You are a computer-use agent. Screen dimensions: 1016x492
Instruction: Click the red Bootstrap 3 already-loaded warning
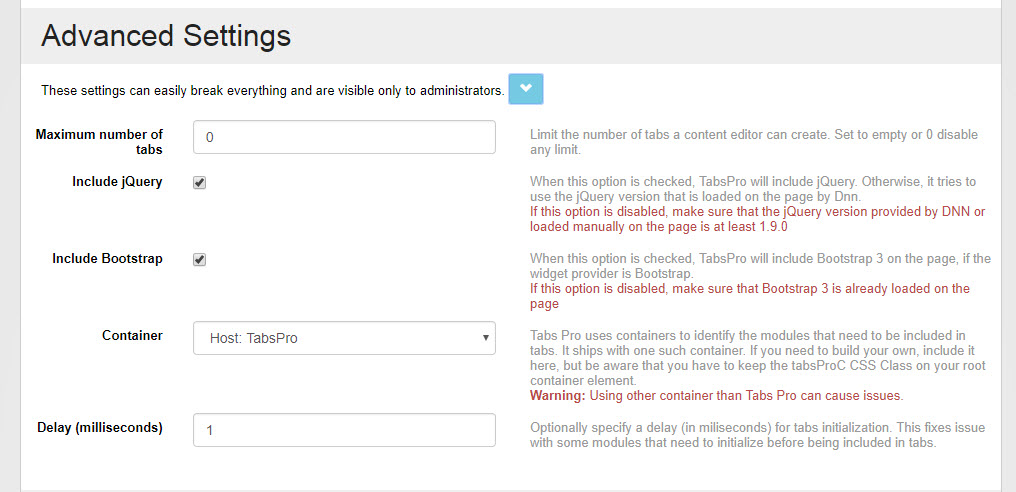pos(749,296)
